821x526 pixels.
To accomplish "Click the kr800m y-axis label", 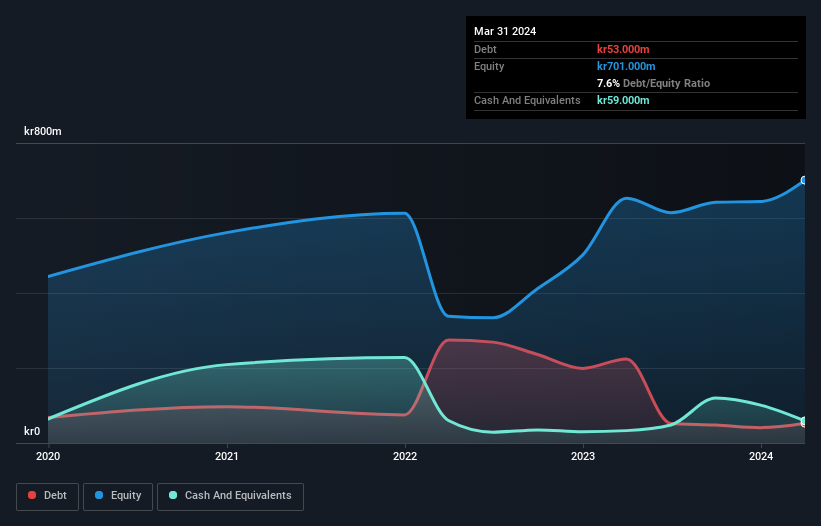I will [43, 131].
